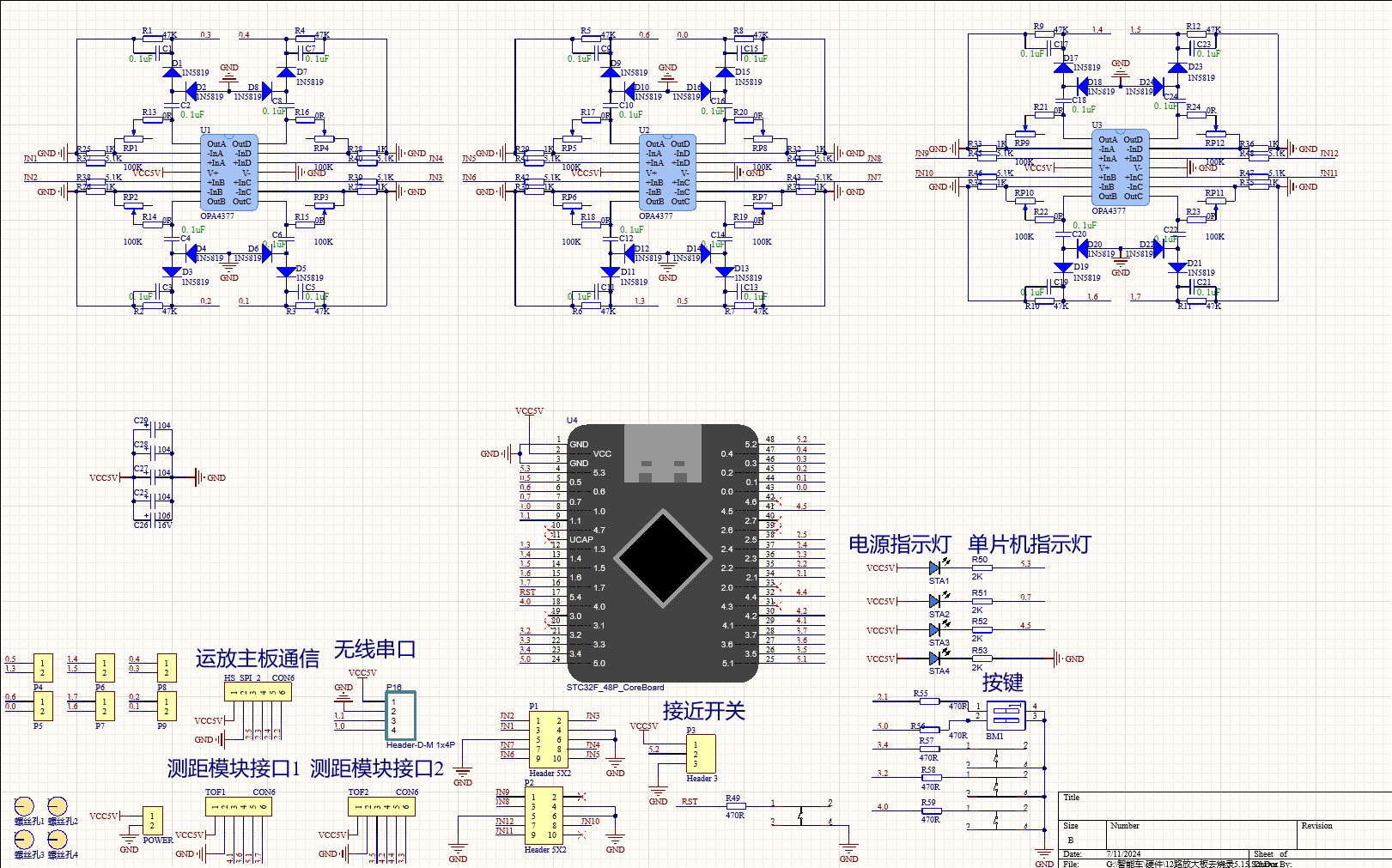Select the 螺丝孔1 screw hole pad

(24, 806)
